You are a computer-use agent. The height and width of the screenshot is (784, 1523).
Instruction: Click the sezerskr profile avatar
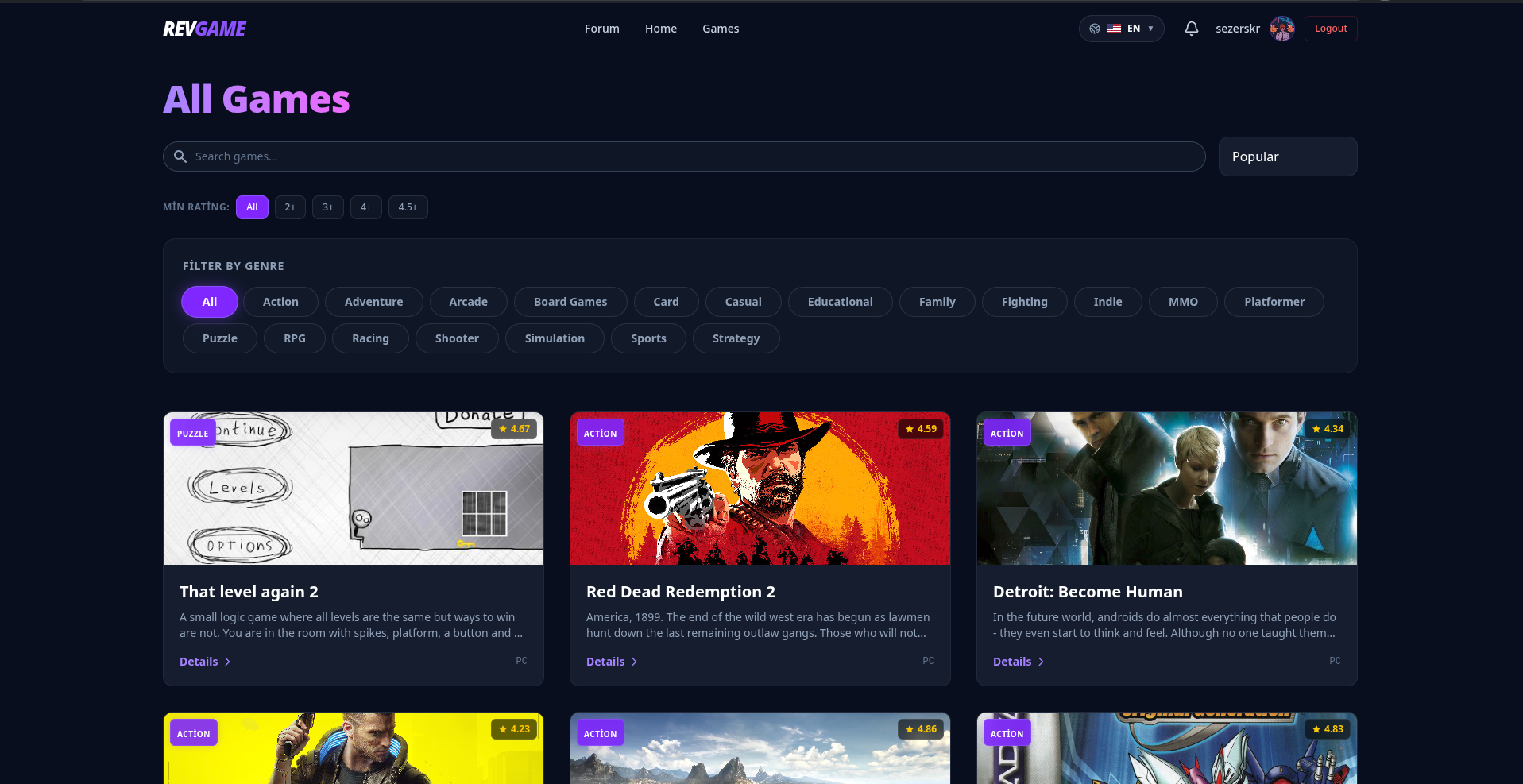(x=1281, y=28)
